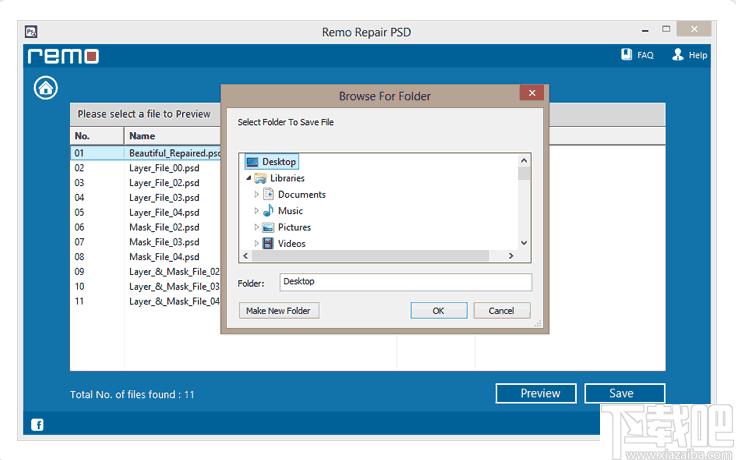Screen dimensions: 736x460
Task: Select the Videos library
Action: point(284,243)
